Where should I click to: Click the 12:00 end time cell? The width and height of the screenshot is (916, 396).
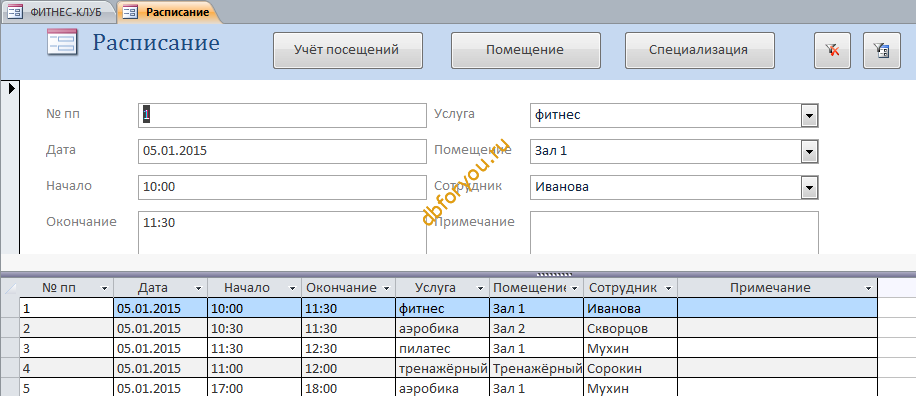pyautogui.click(x=349, y=369)
